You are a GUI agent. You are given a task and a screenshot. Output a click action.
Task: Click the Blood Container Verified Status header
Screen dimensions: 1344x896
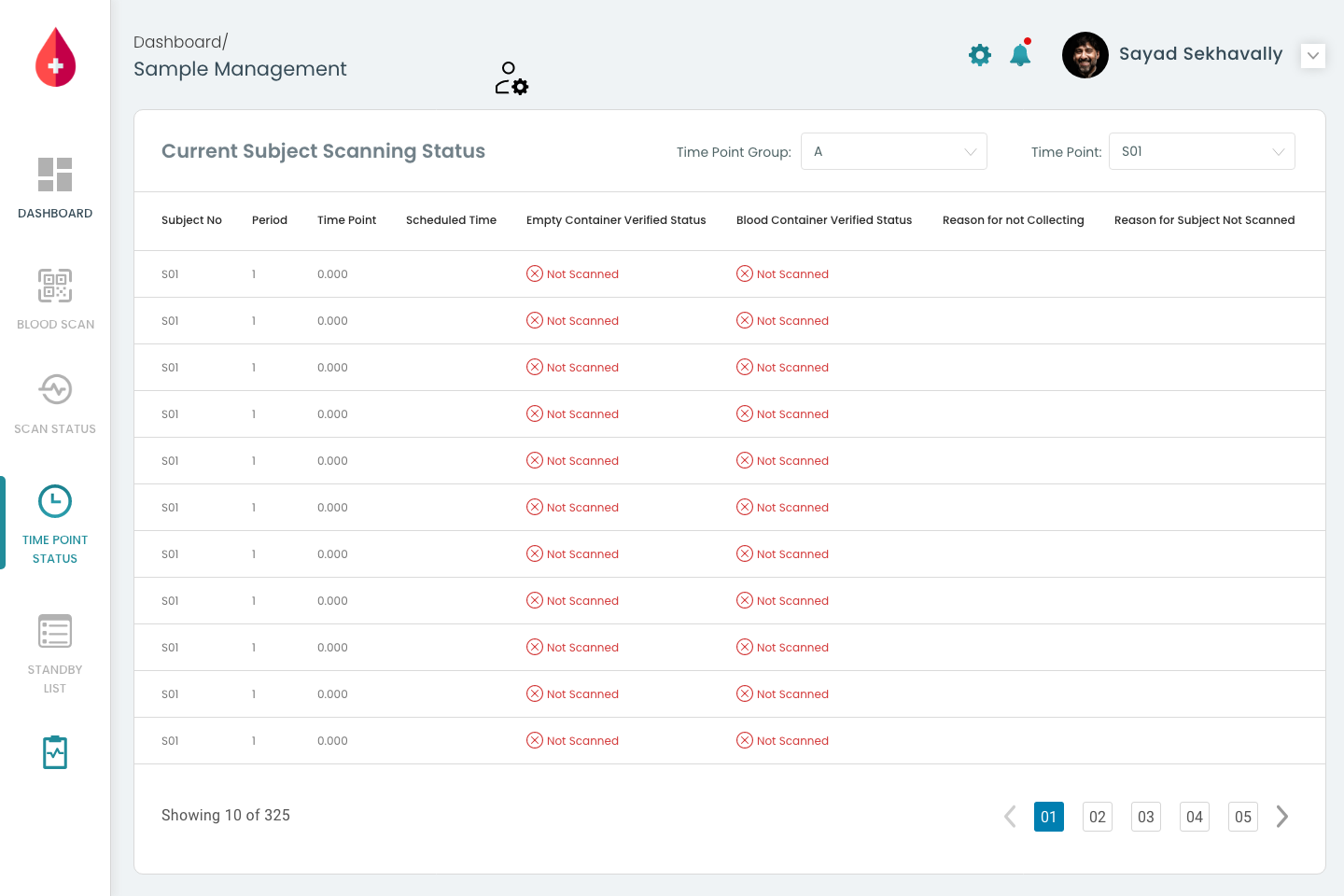[x=824, y=220]
